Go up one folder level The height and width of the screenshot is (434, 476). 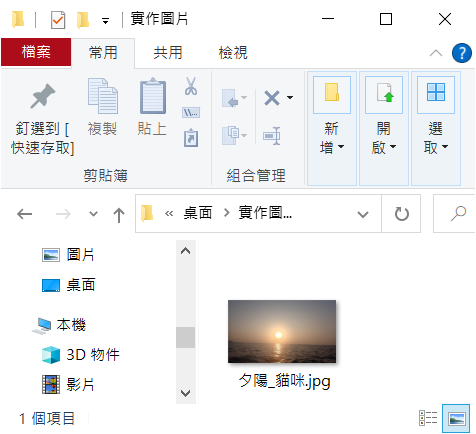(x=119, y=214)
